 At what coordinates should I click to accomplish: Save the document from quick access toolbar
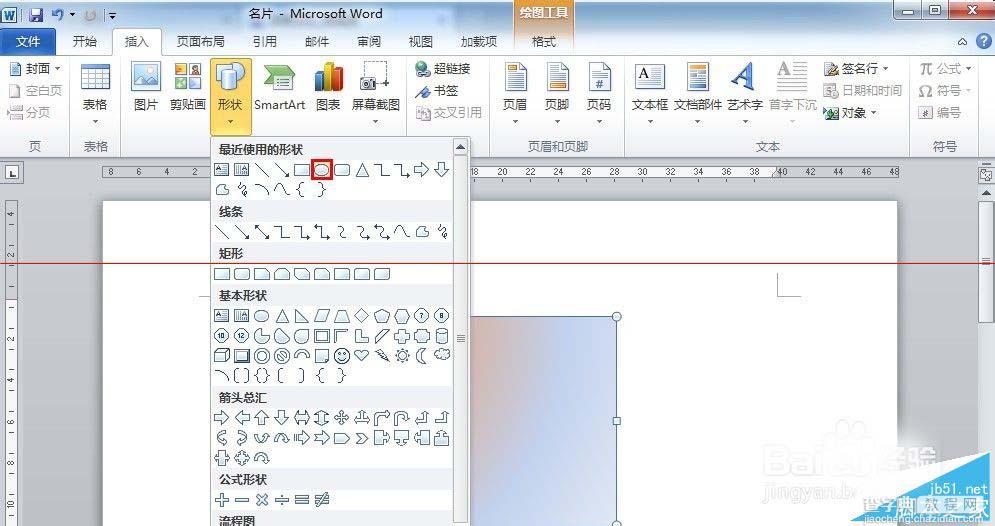point(36,14)
